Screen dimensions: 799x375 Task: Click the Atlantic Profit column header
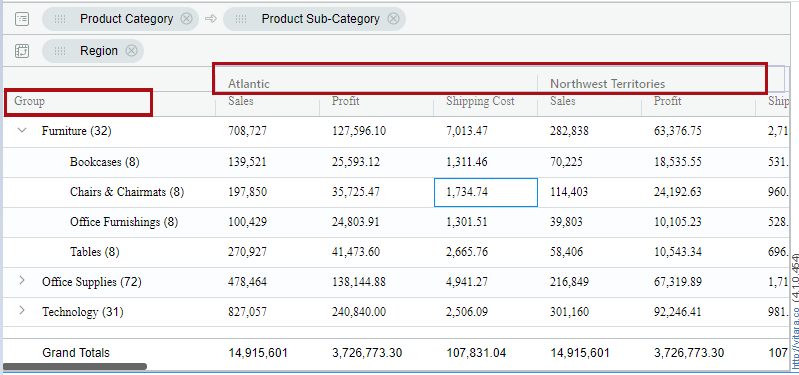coord(345,101)
